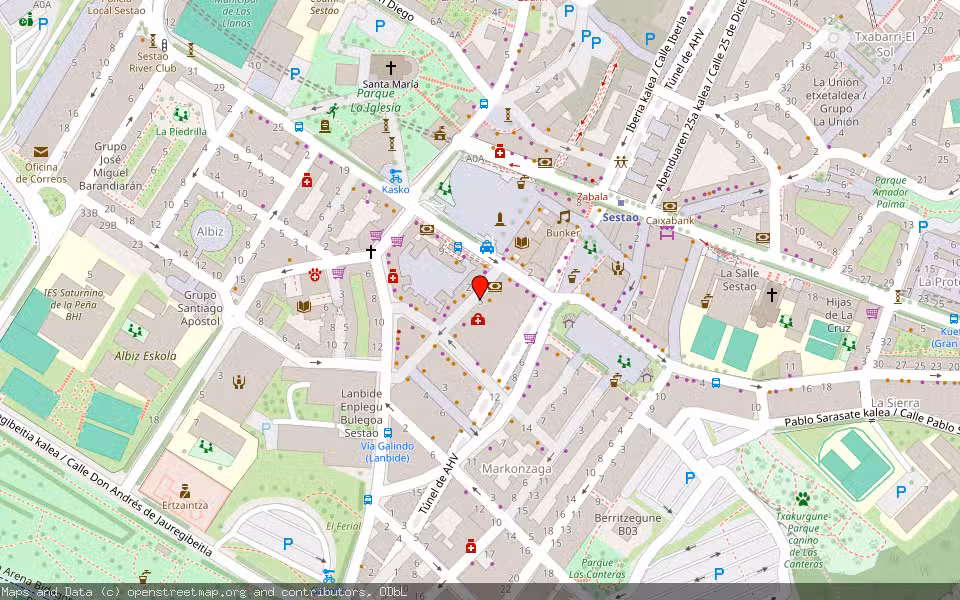Click the bank icon left of Caixabank label
Screen dimensions: 960x600
670,207
